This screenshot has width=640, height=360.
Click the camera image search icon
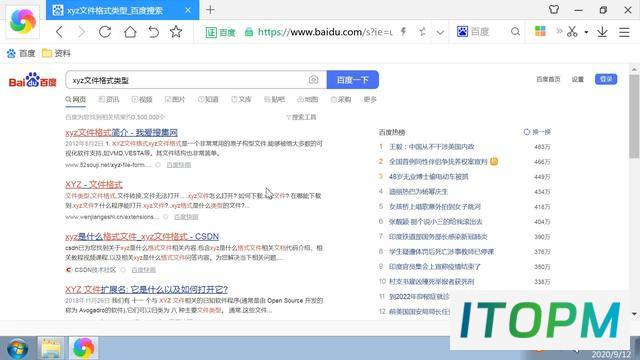(313, 80)
